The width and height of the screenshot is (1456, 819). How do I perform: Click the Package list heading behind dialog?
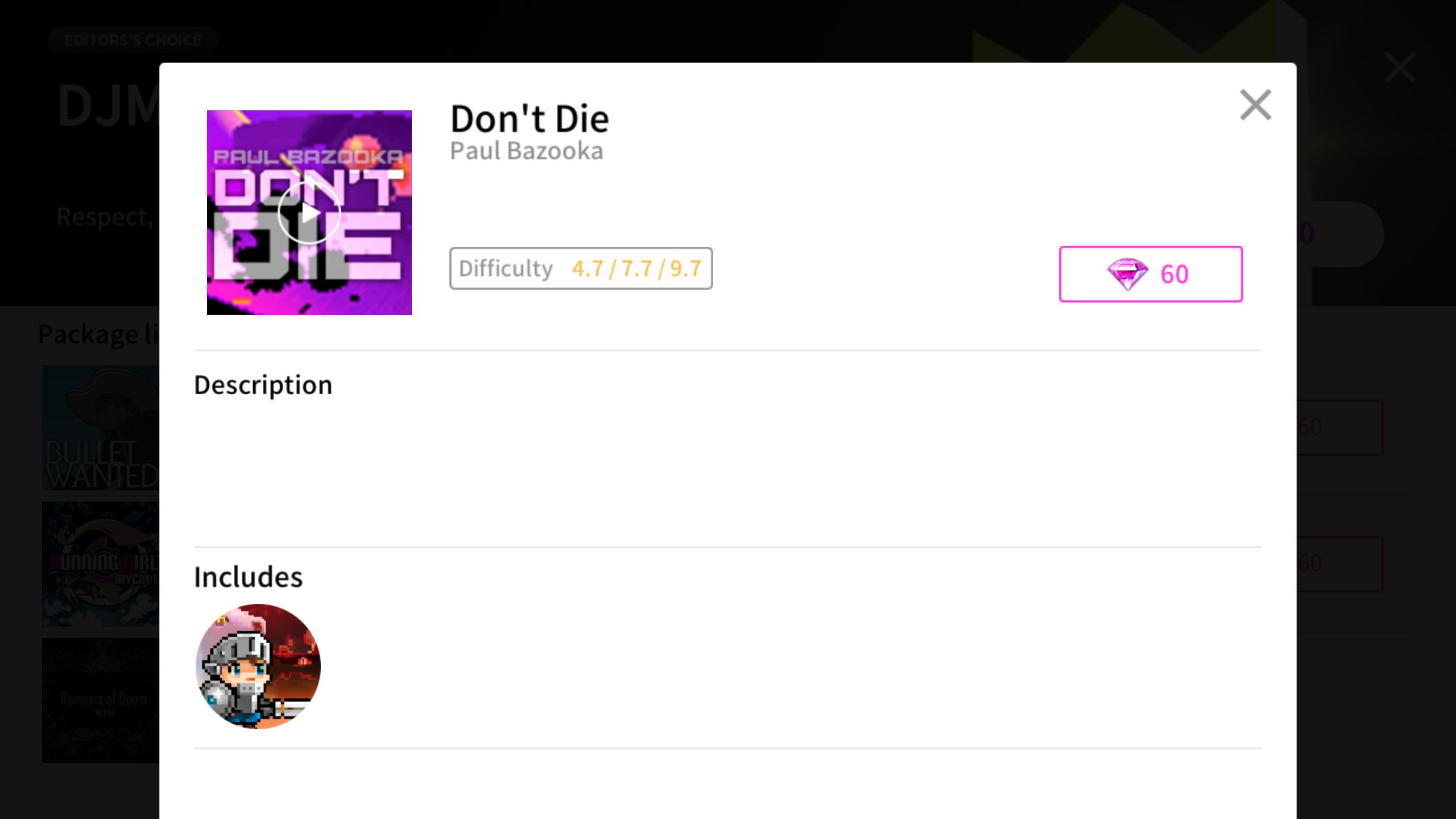(98, 334)
